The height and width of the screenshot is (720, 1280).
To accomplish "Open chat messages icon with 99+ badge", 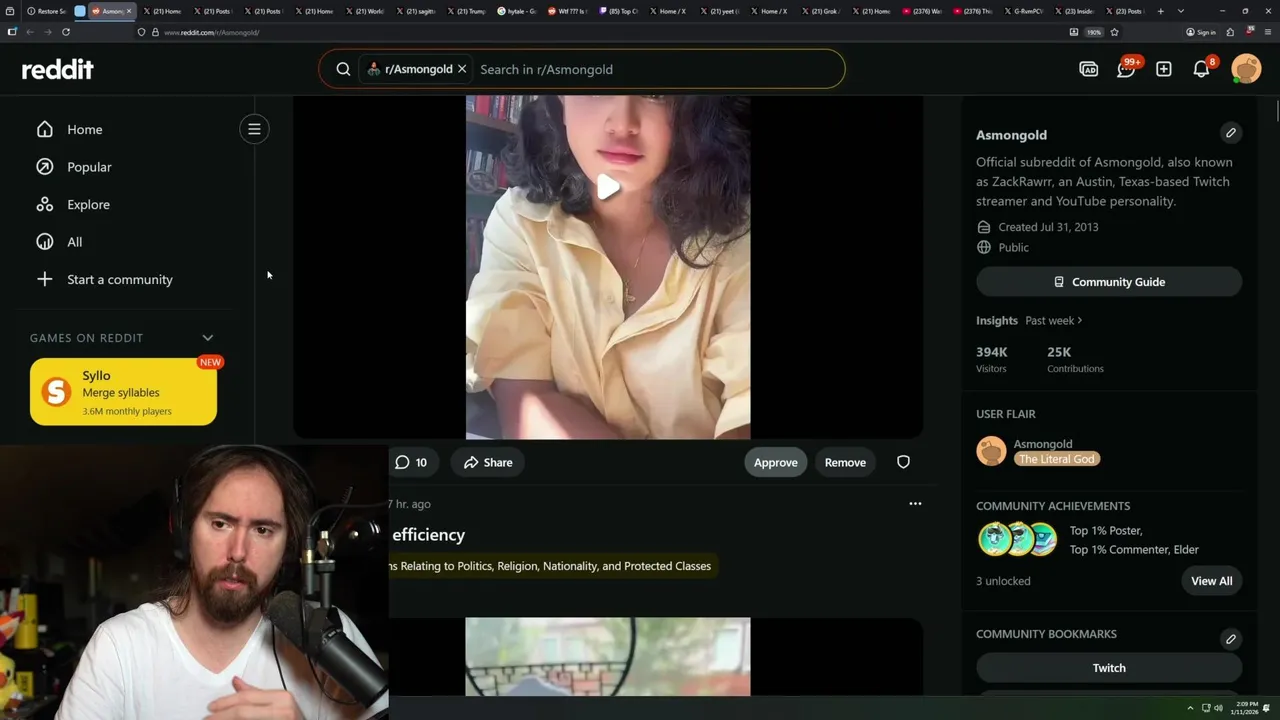I will tap(1127, 68).
